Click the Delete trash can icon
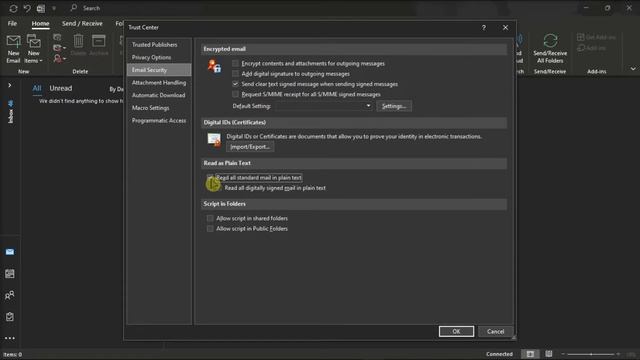640x360 pixels. point(78,41)
